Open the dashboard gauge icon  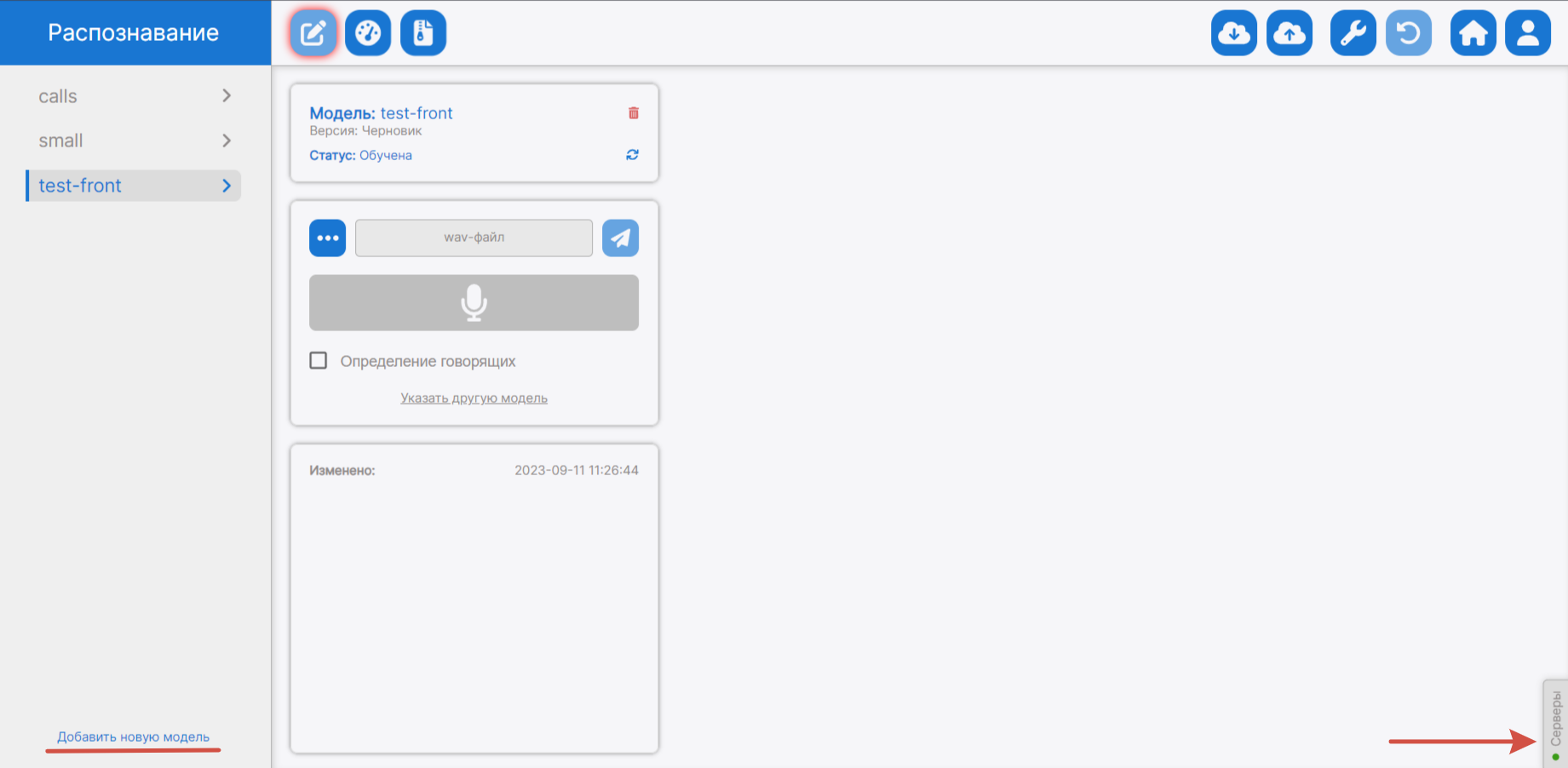[x=368, y=33]
